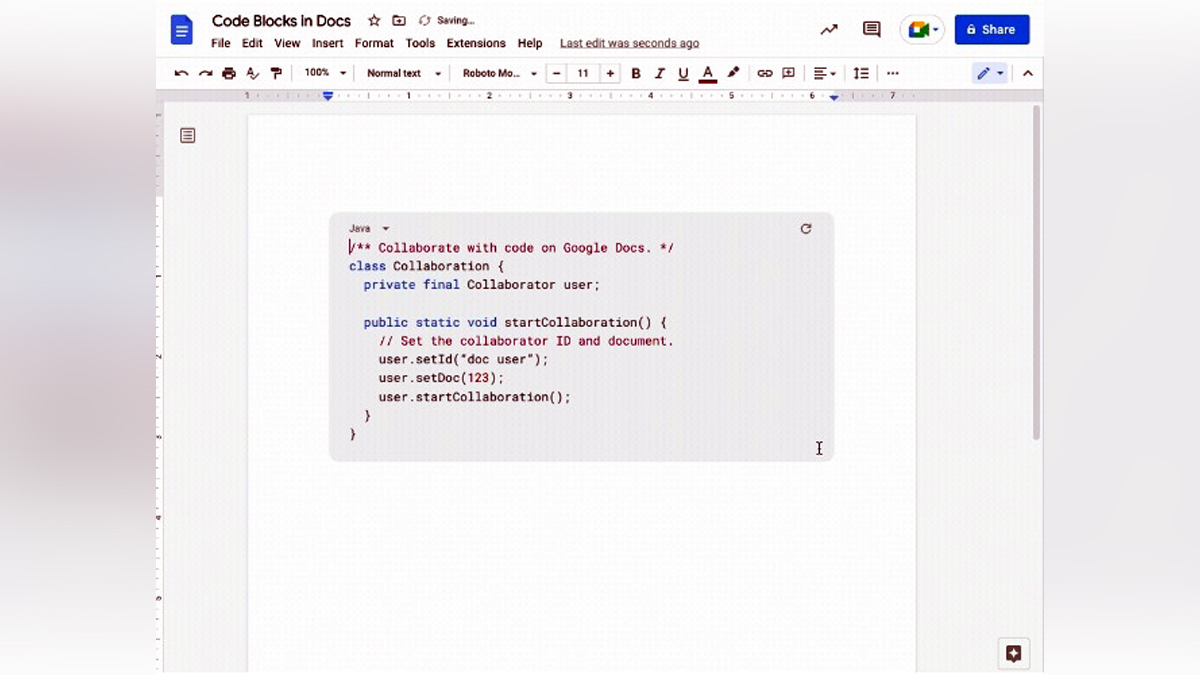The width and height of the screenshot is (1200, 675).
Task: Open the 'Last edit was seconds ago' link
Action: point(629,44)
